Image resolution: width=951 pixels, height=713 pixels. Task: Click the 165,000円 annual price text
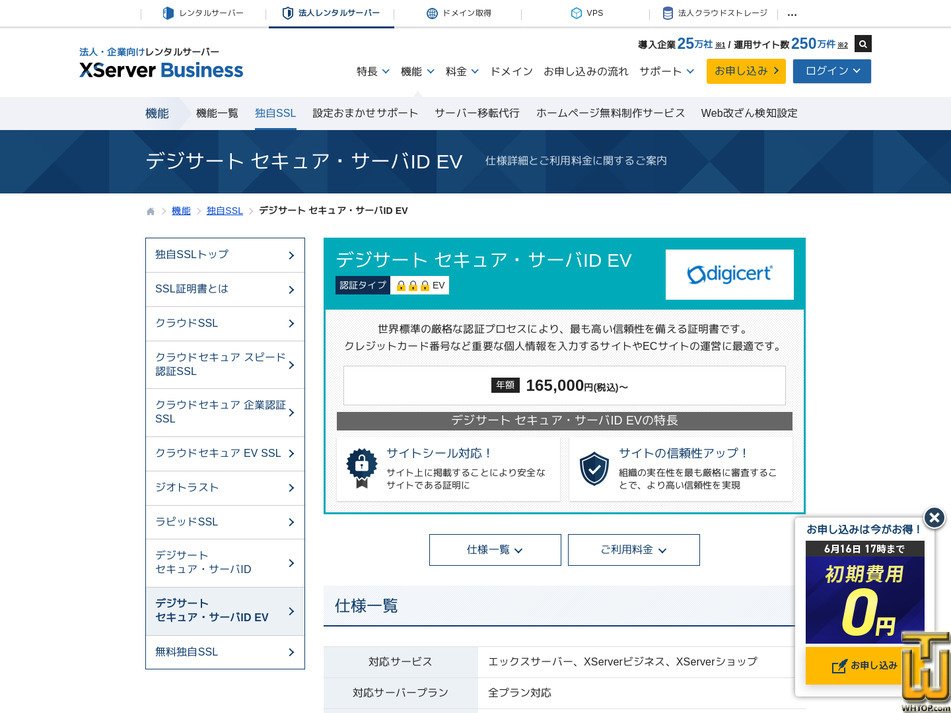coord(576,386)
